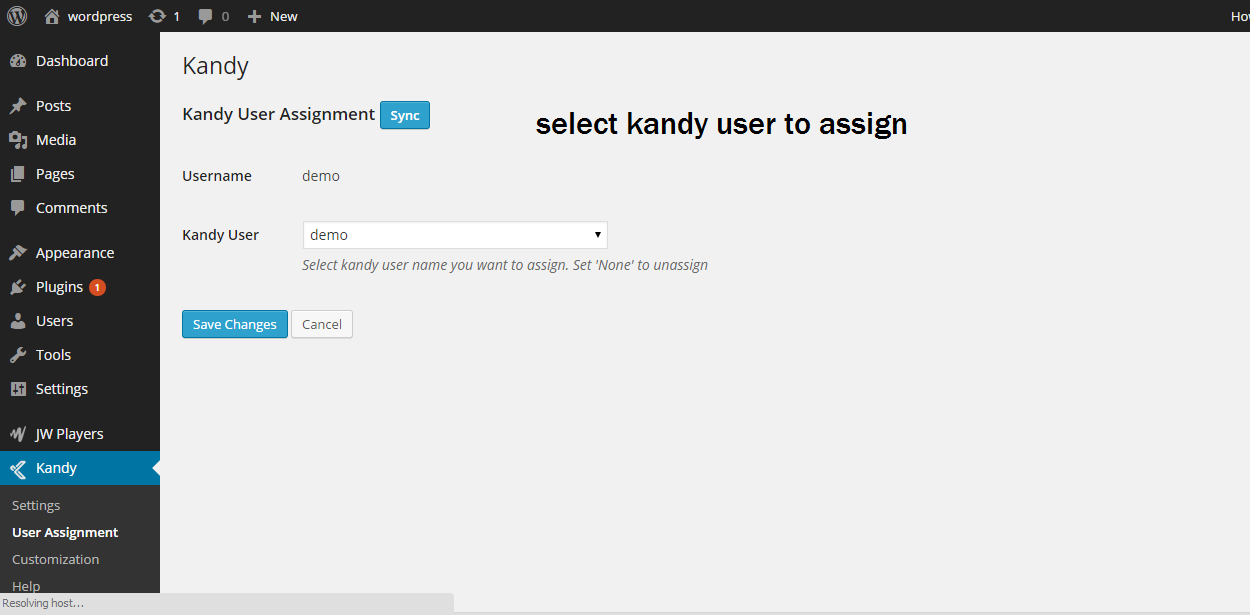Click the Tools wrench icon

(x=18, y=355)
